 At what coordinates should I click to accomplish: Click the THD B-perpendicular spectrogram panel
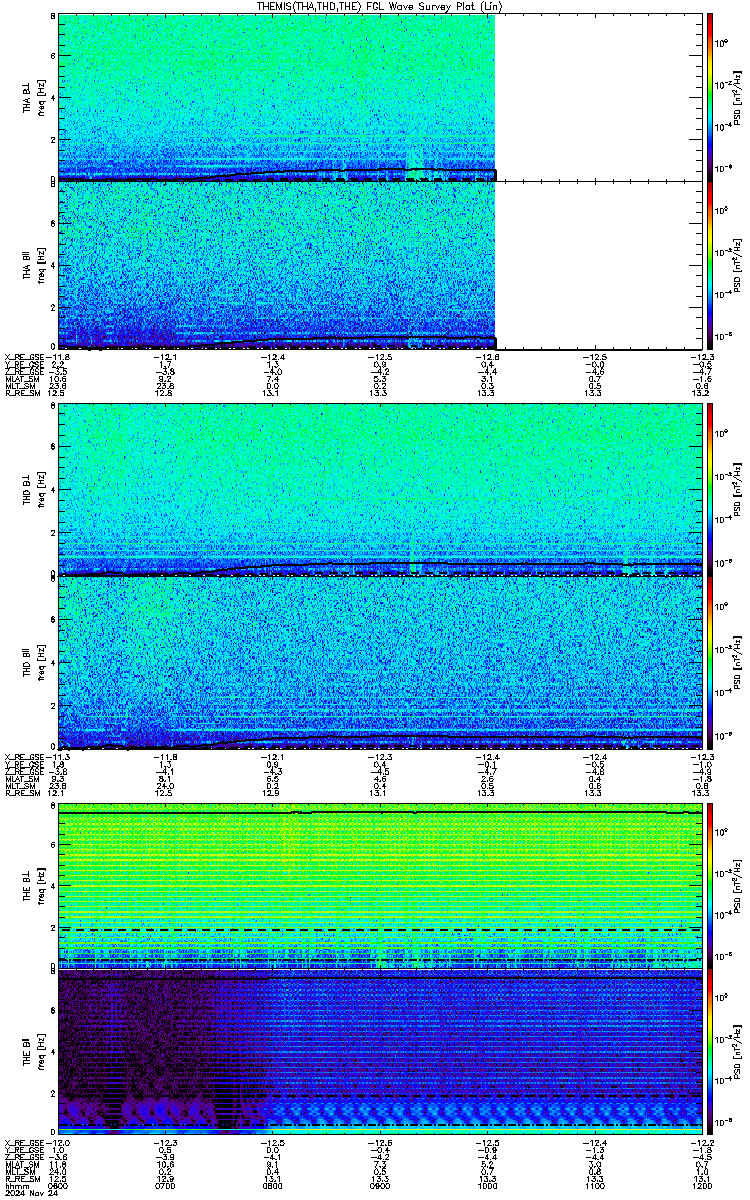[x=380, y=490]
